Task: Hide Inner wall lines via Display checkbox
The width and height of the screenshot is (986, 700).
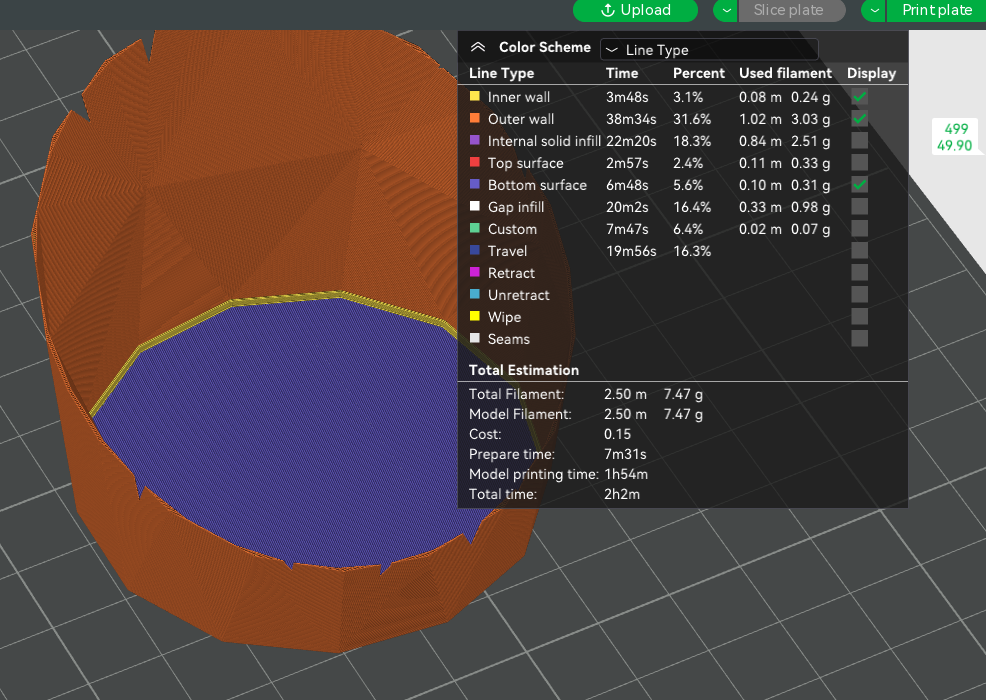Action: 859,97
